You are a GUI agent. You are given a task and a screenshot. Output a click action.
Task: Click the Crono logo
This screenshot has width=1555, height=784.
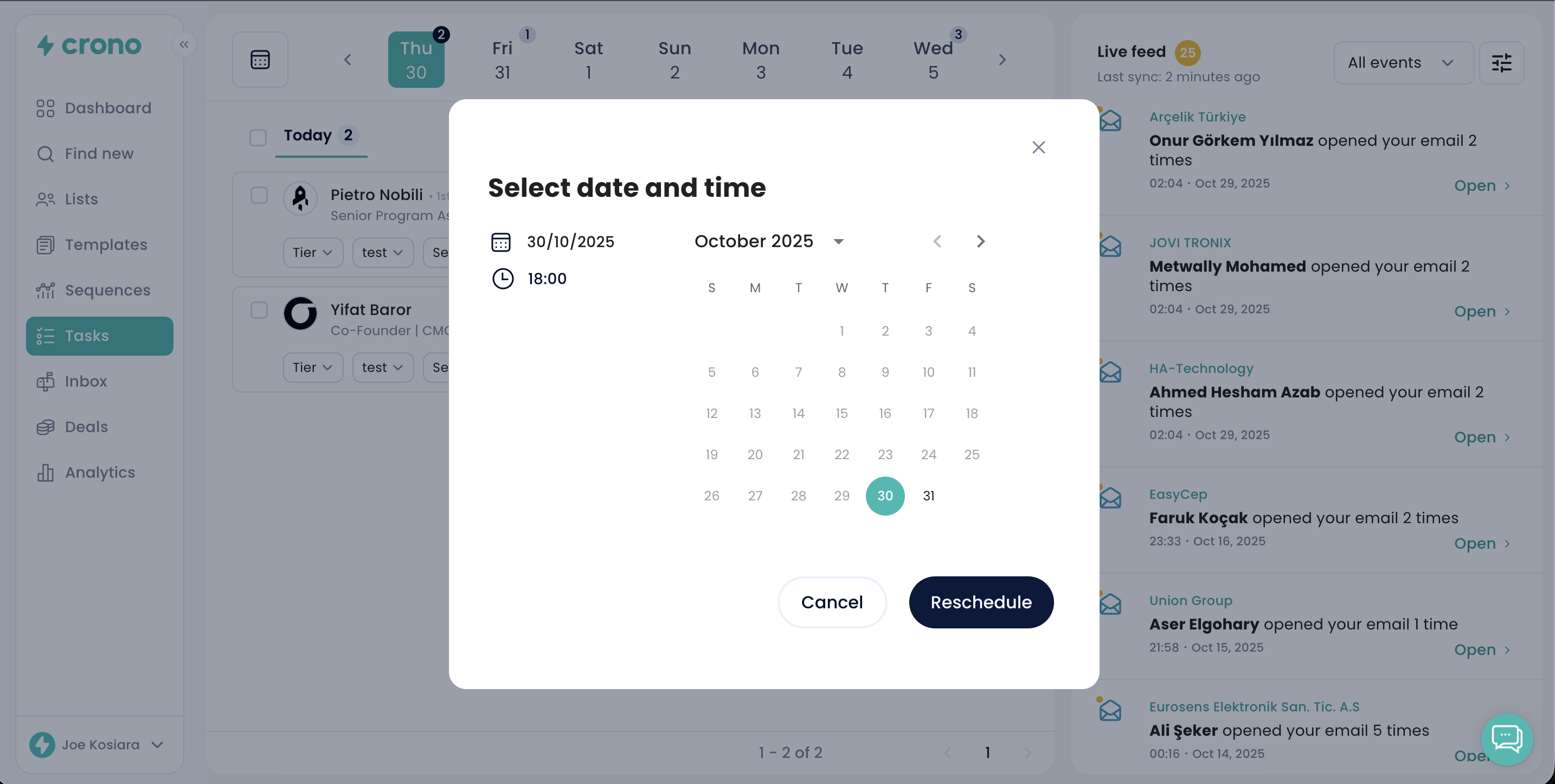click(x=89, y=45)
